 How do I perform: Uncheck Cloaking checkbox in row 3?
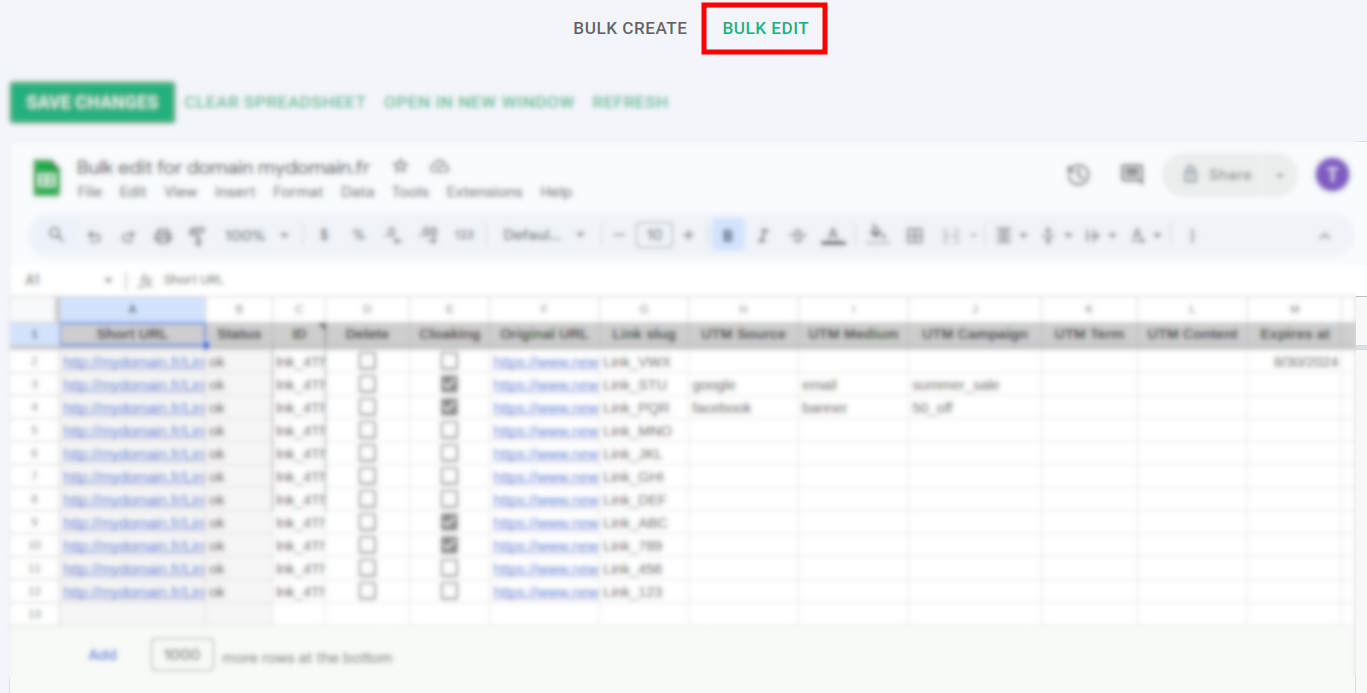coord(450,383)
